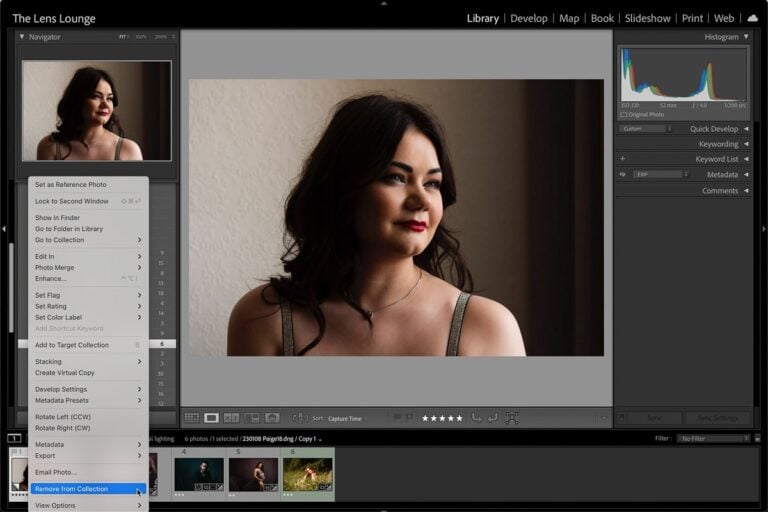Toggle the face region draw tool
The height and width of the screenshot is (512, 768).
click(512, 418)
